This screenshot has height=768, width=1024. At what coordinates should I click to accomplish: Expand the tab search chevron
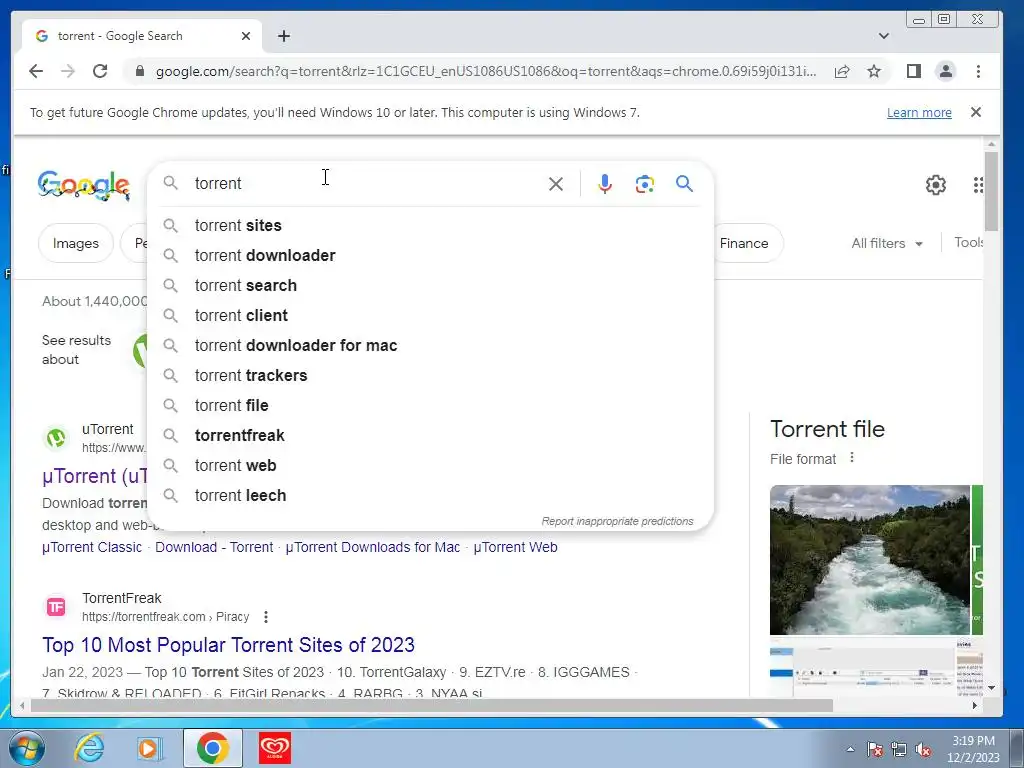[x=884, y=36]
